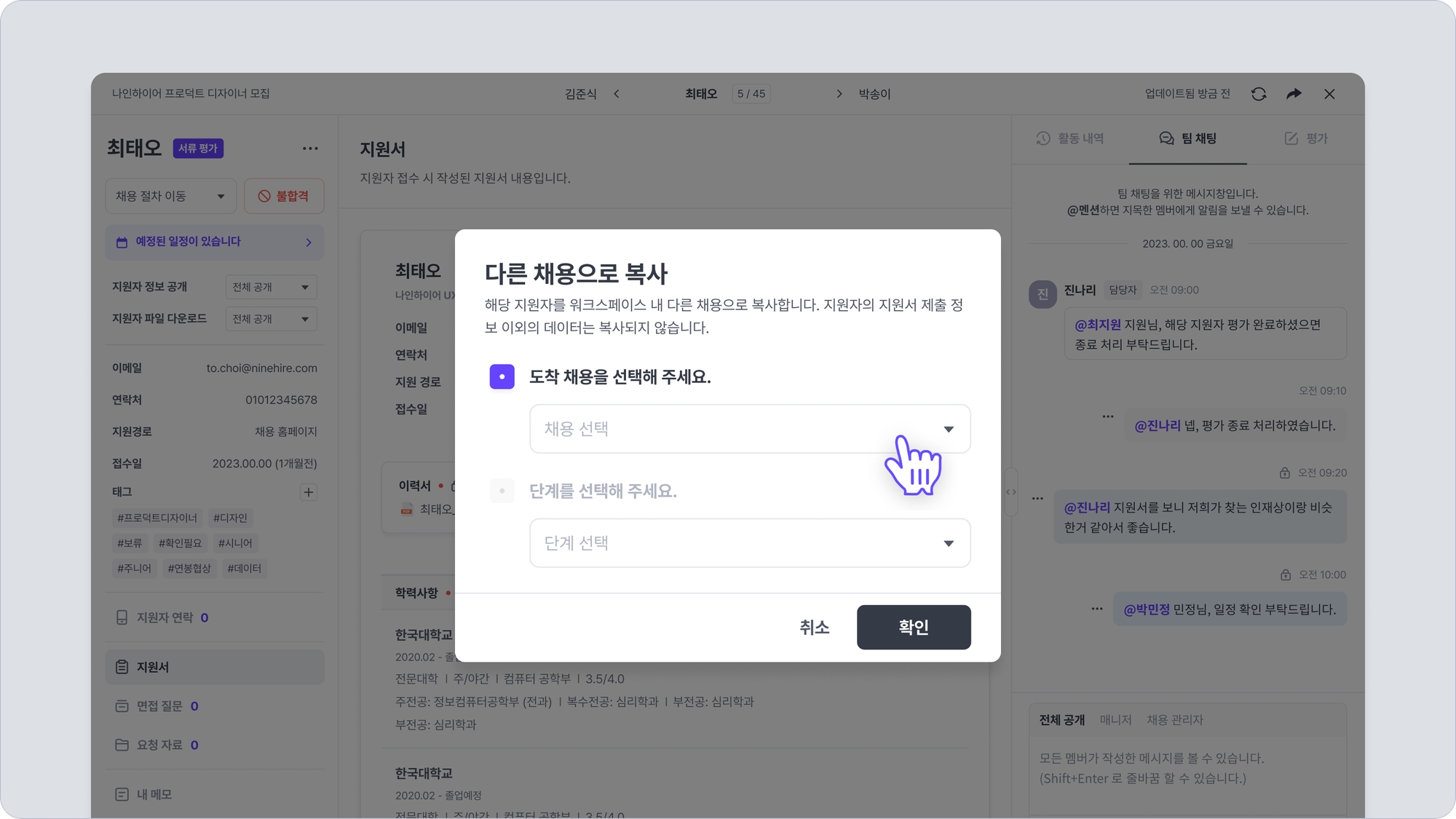
Task: Open the 채용 선택 dropdown
Action: (749, 429)
